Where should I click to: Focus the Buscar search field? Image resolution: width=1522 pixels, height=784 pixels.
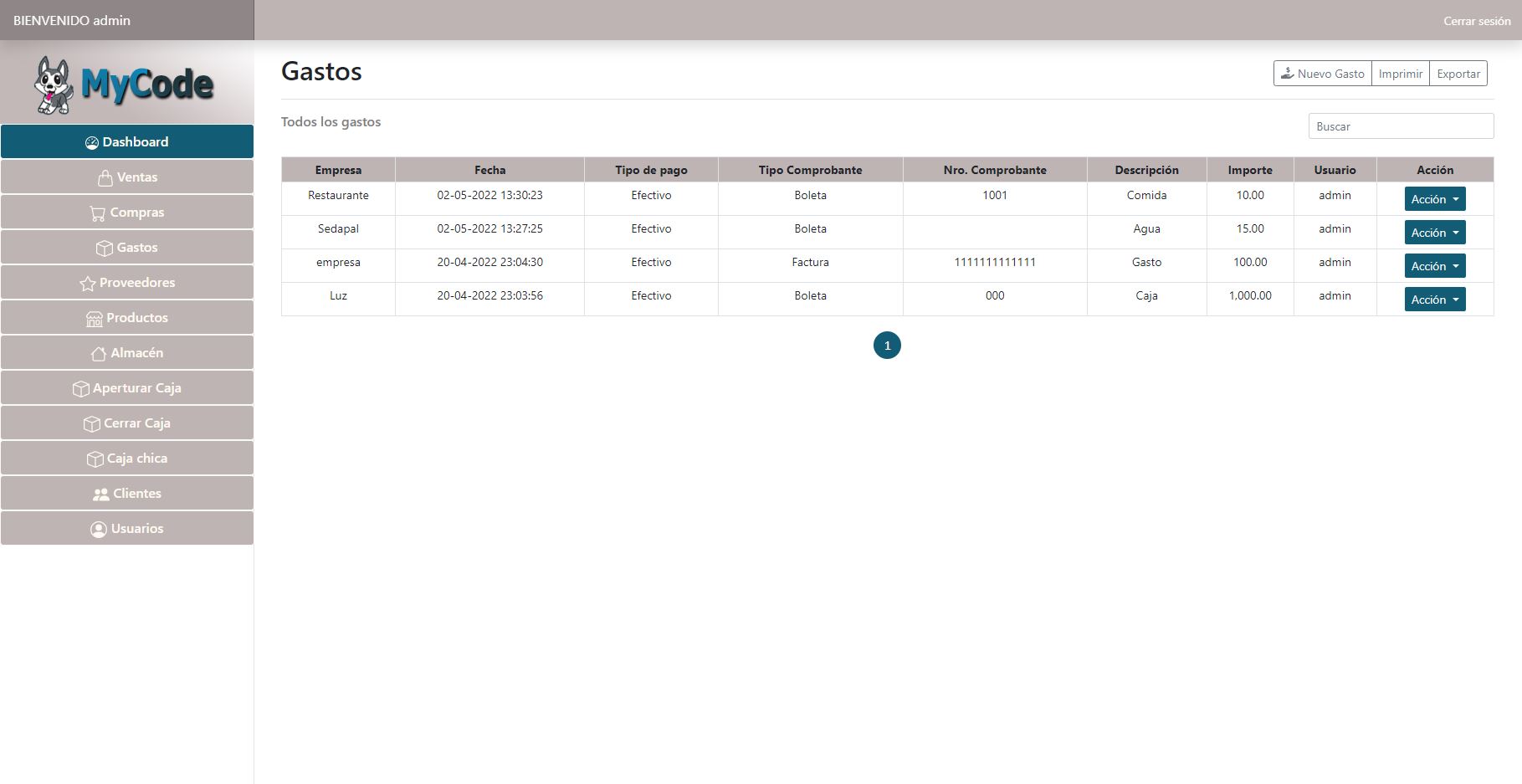tap(1401, 126)
